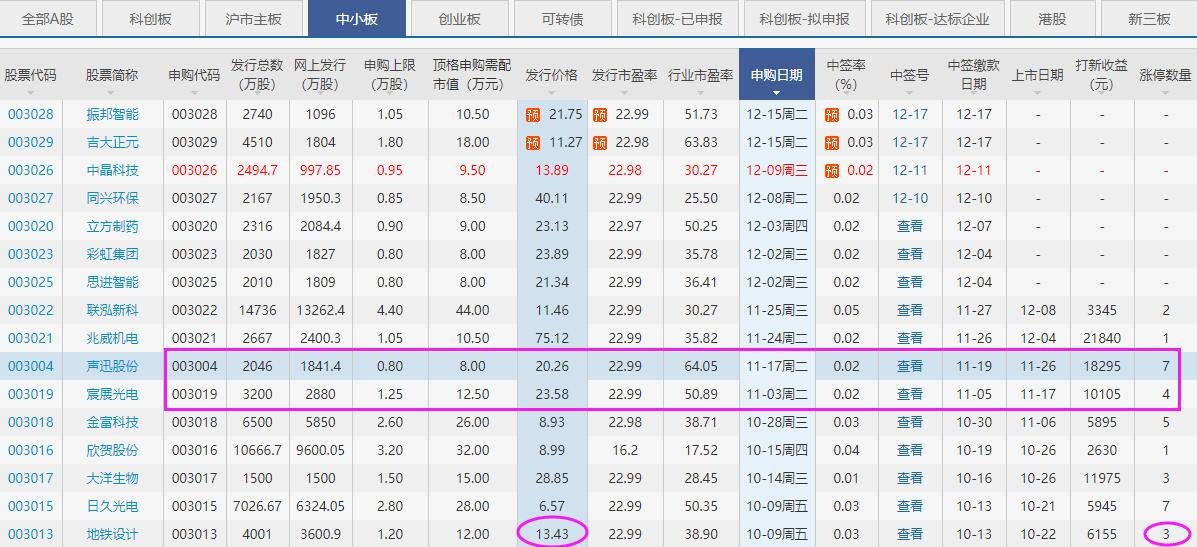
Task: Open stock code link 003021
Action: pos(31,338)
